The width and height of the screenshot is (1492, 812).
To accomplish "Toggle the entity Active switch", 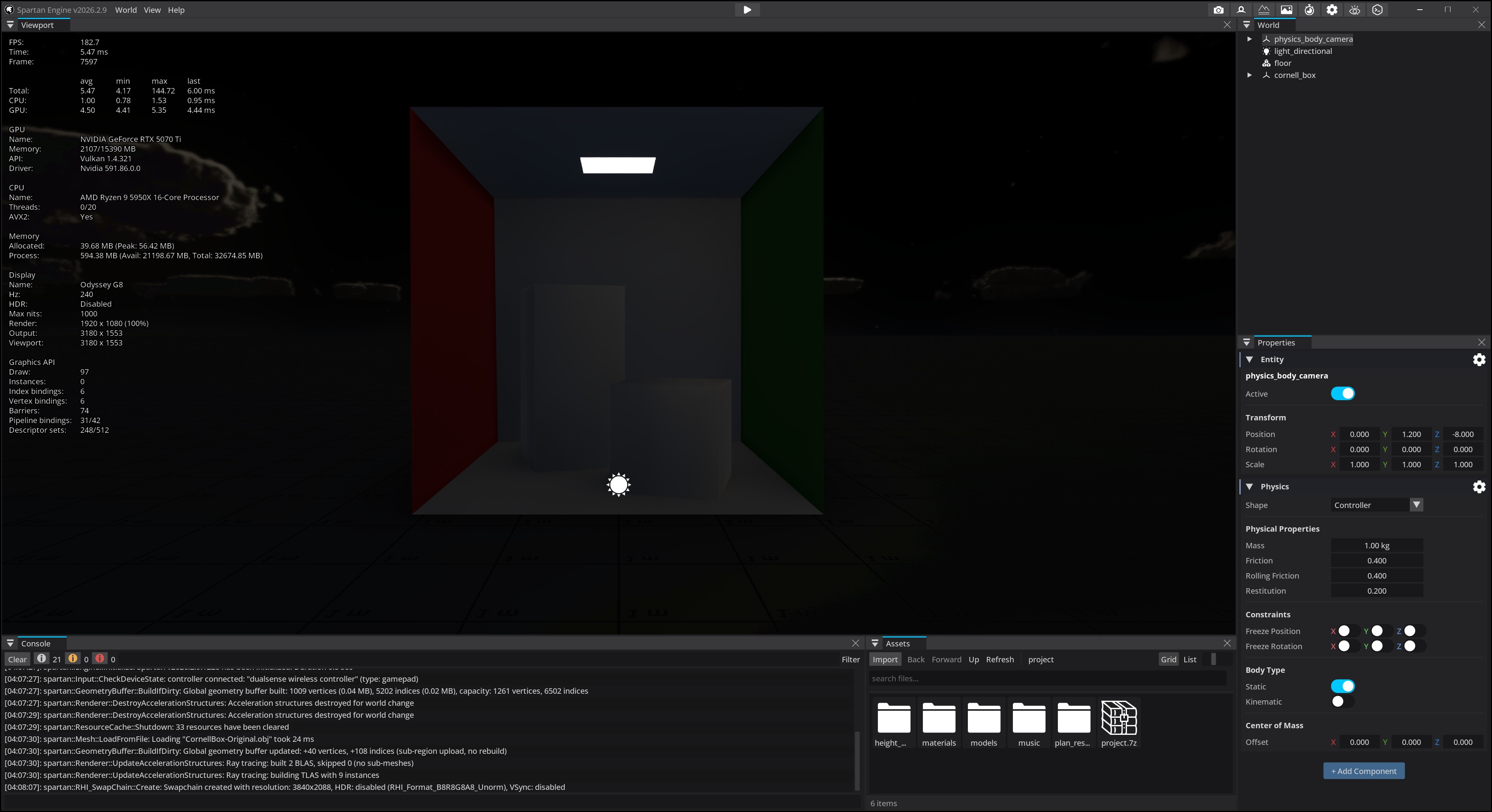I will click(1342, 394).
